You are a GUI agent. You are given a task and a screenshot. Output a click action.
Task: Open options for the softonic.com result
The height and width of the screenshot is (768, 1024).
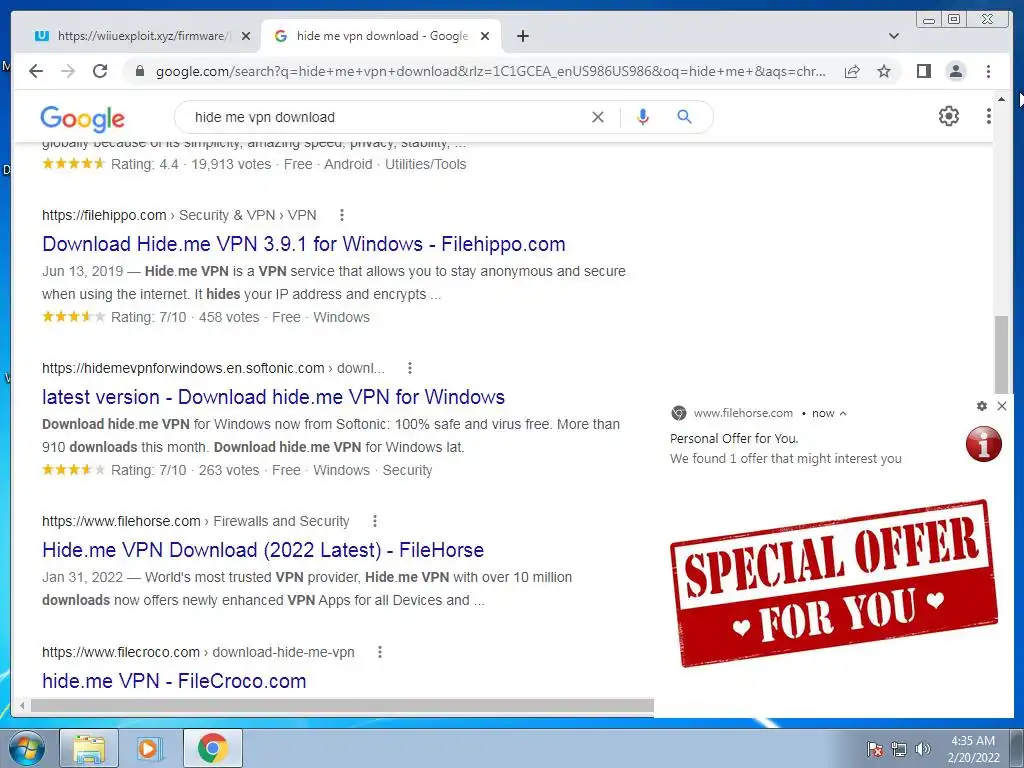409,368
